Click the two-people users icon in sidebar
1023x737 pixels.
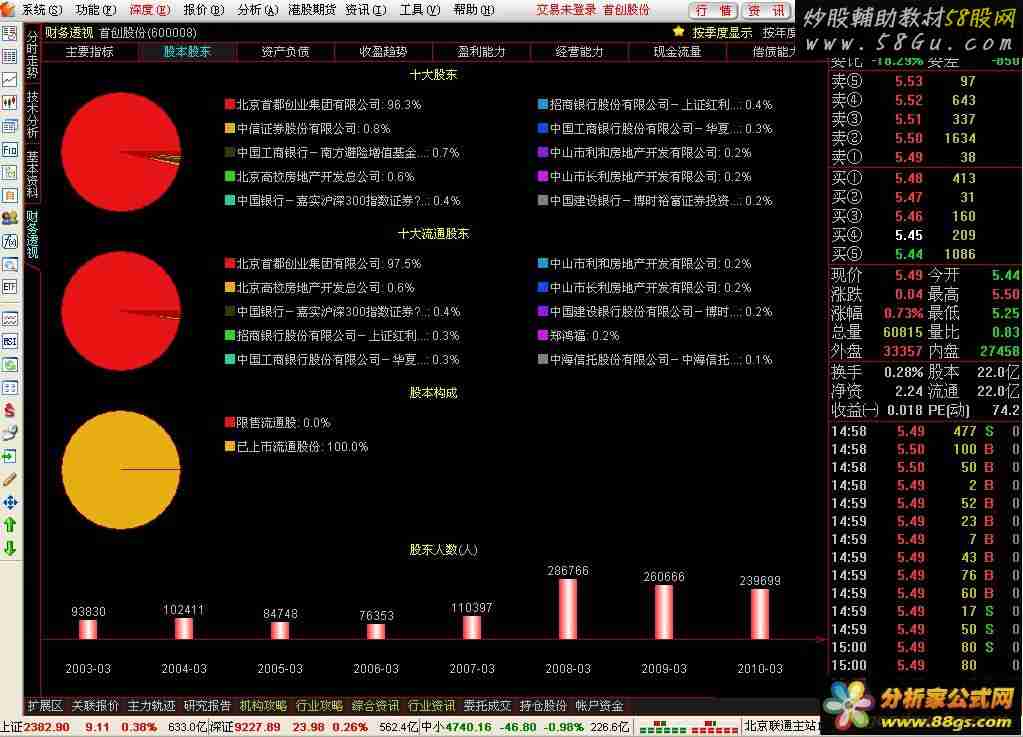coord(10,218)
